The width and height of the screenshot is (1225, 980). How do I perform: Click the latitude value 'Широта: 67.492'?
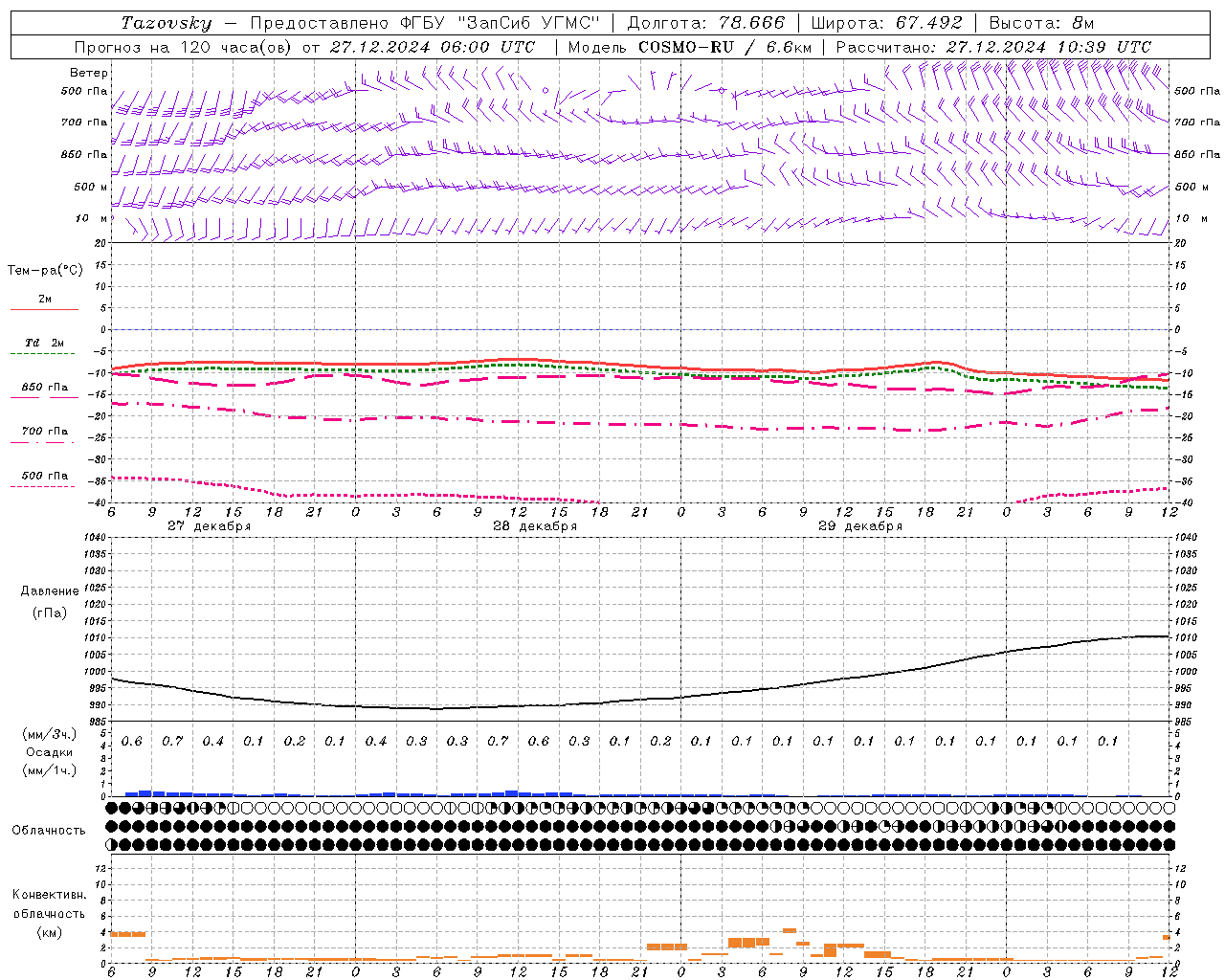click(887, 23)
